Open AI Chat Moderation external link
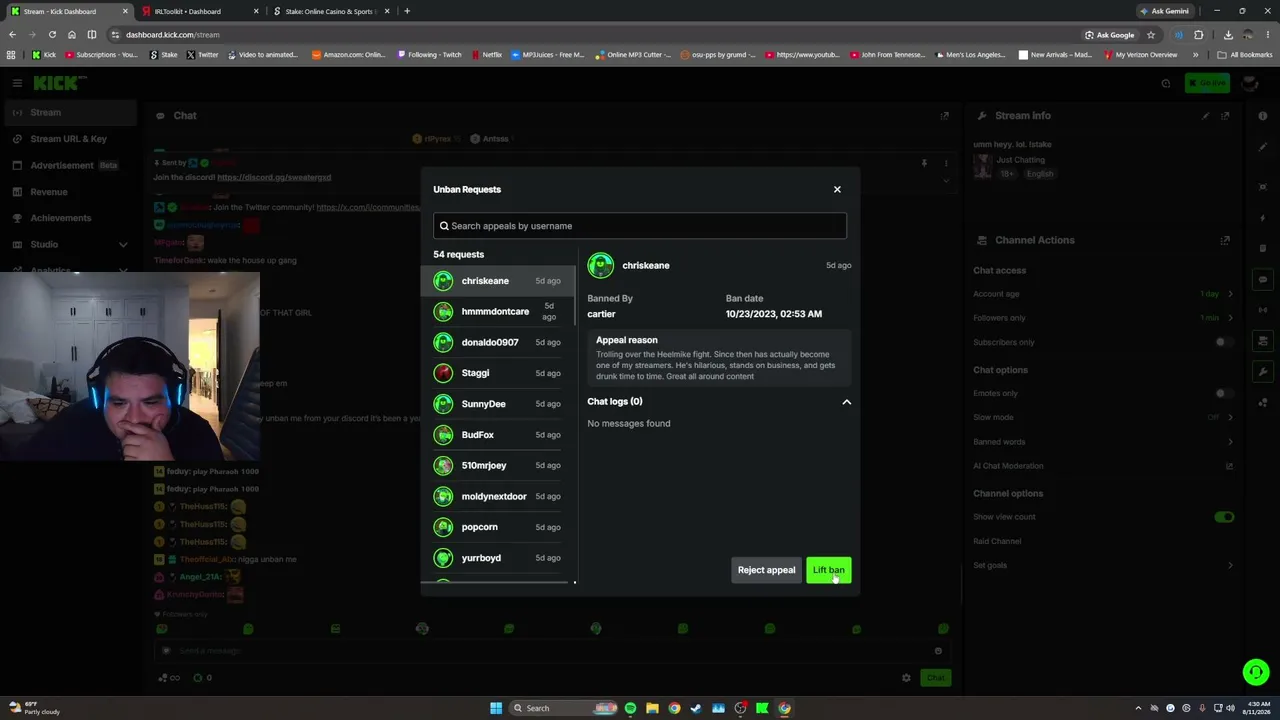The height and width of the screenshot is (720, 1280). [1229, 466]
